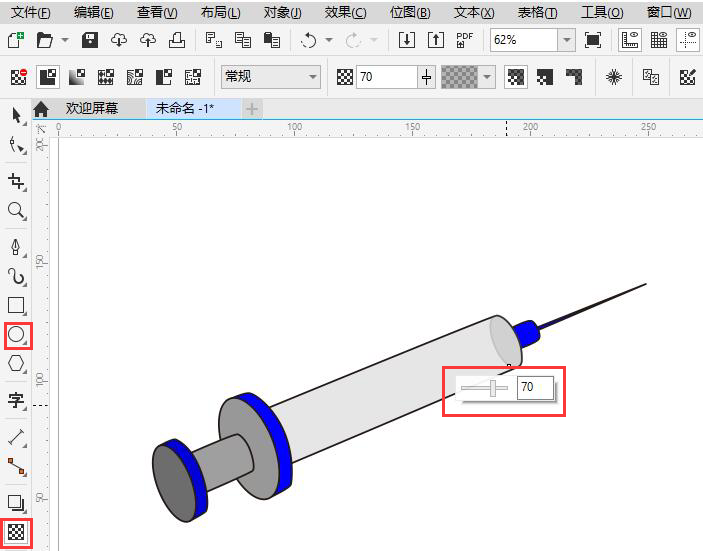Open the 布局 menu

(x=221, y=13)
